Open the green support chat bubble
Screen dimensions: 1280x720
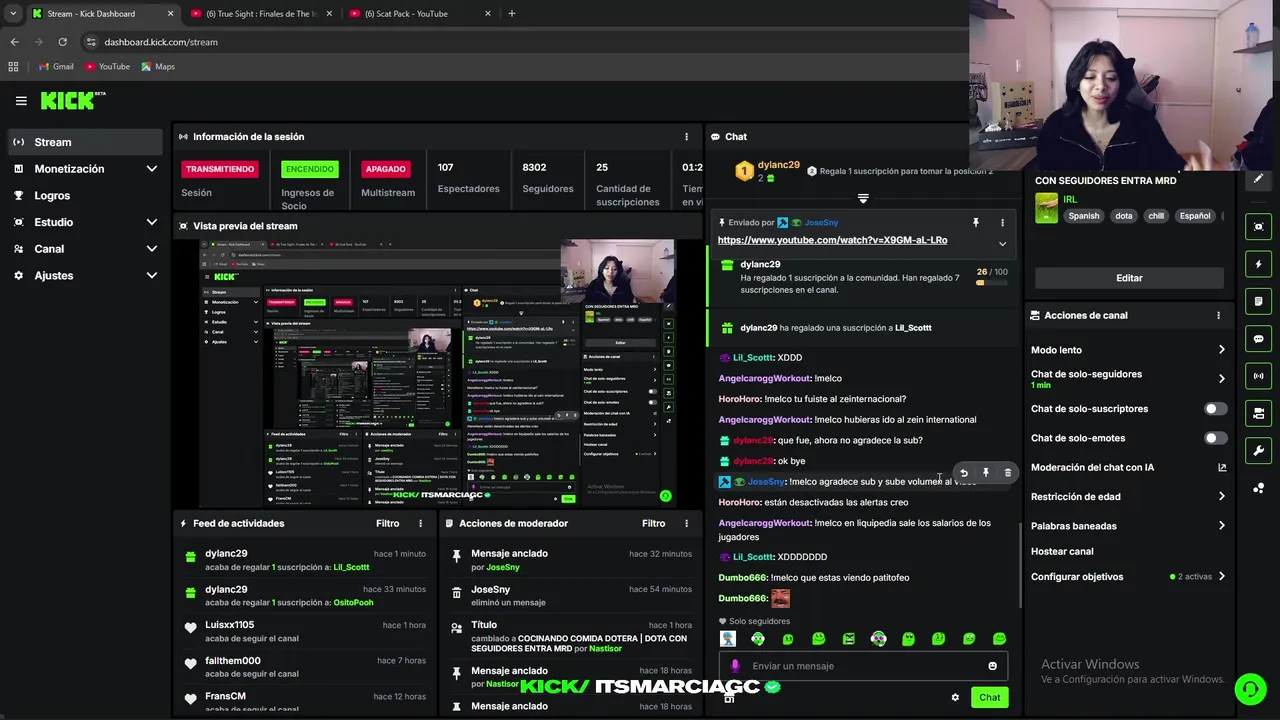click(1250, 689)
